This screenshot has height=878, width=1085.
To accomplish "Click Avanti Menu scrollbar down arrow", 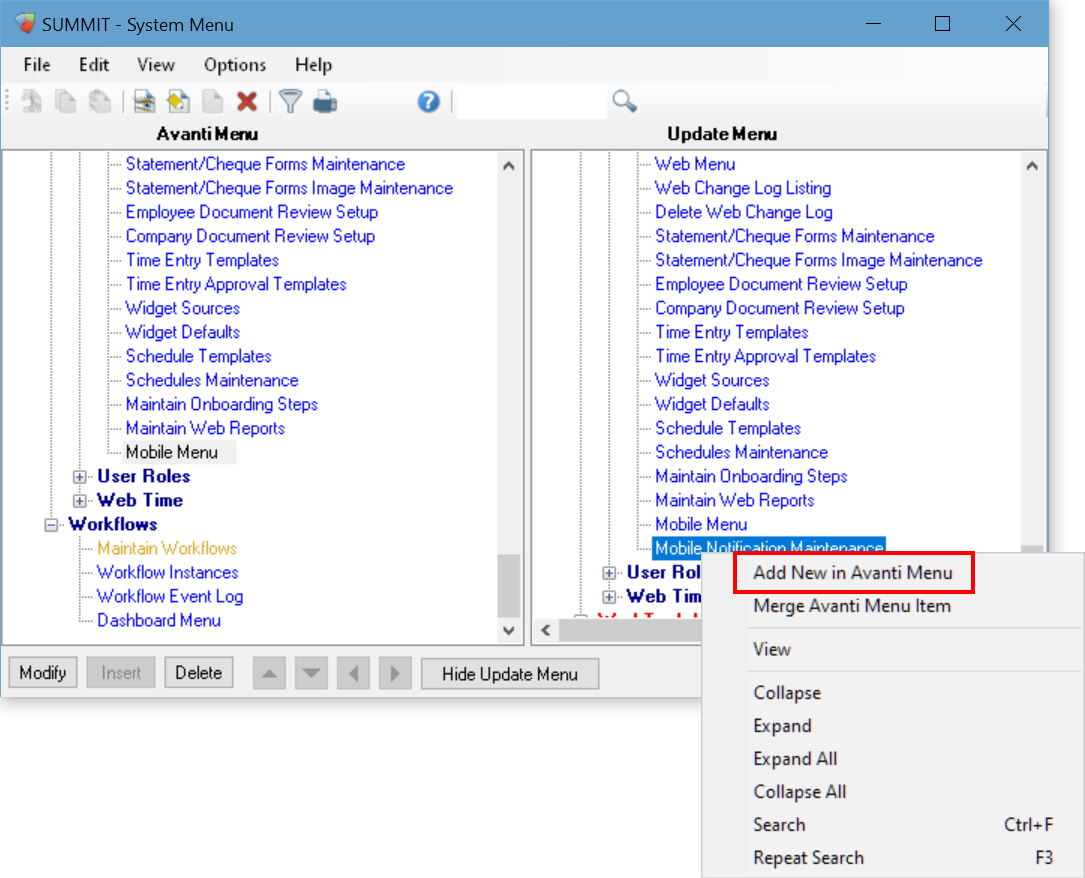I will pos(509,630).
